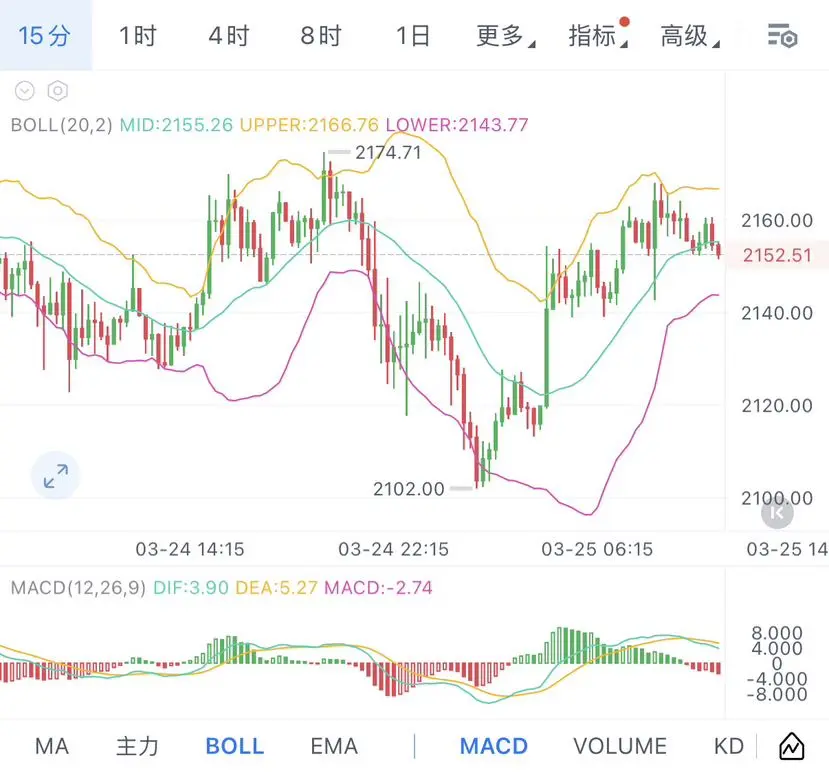Open the 高级 advanced dropdown

pyautogui.click(x=688, y=37)
